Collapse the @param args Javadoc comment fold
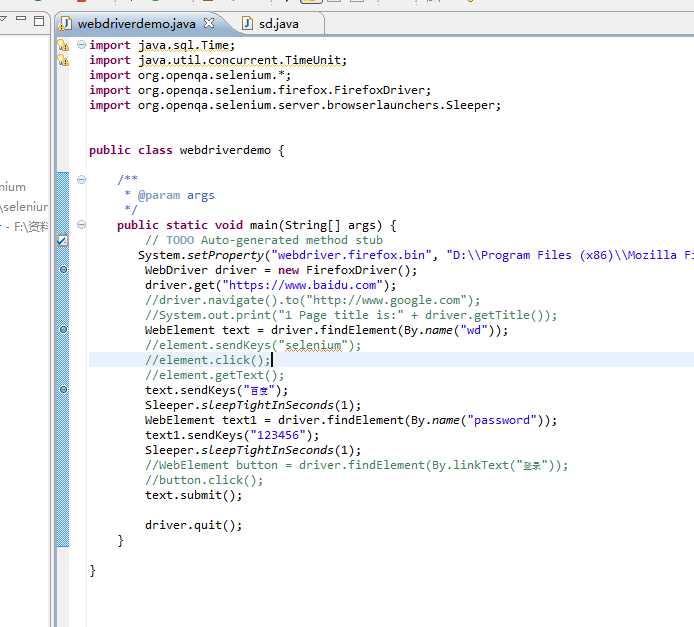 (81, 180)
